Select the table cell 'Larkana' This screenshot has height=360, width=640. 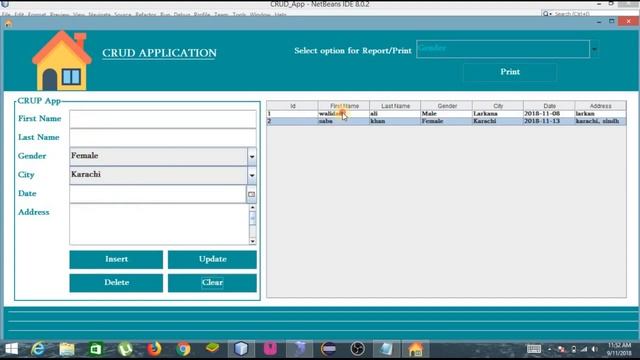(498, 114)
